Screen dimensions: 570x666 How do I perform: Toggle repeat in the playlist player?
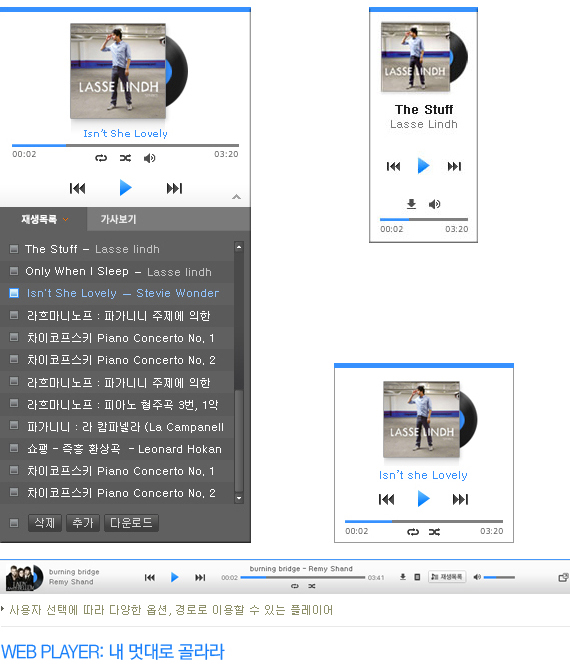pyautogui.click(x=101, y=158)
